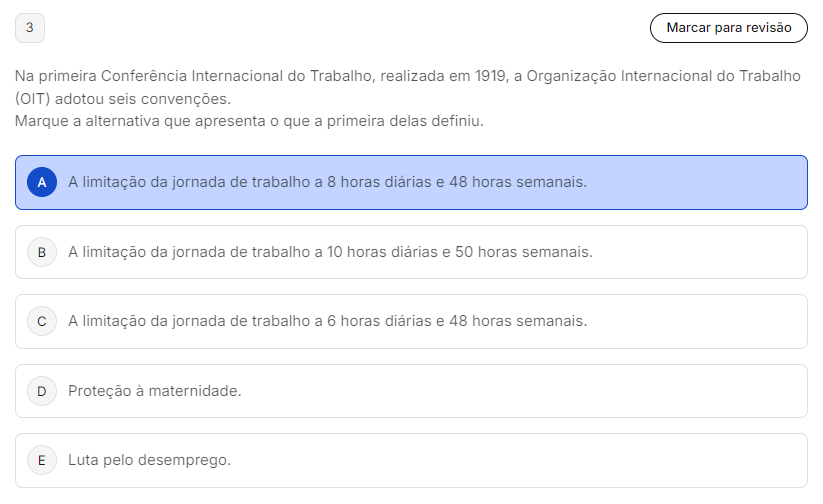This screenshot has height=504, width=823.
Task: Click the question number 3 badge
Action: pos(30,28)
